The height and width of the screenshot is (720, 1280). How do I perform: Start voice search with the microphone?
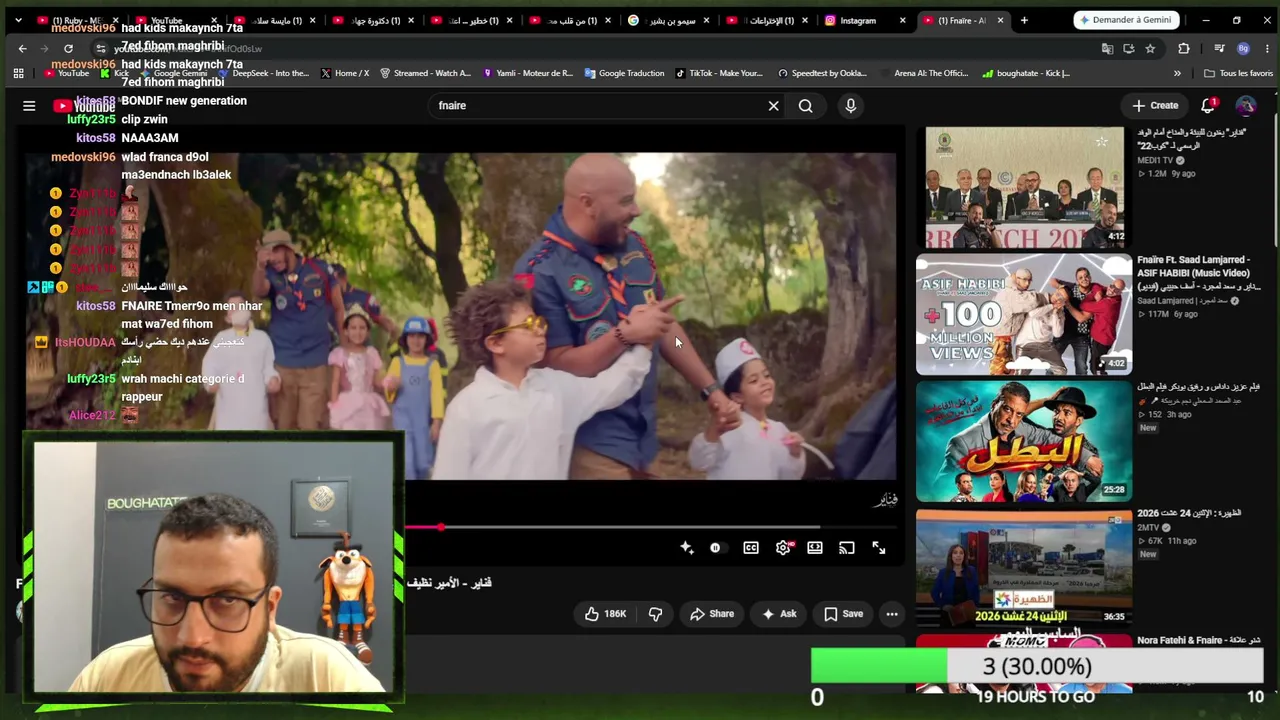click(851, 105)
